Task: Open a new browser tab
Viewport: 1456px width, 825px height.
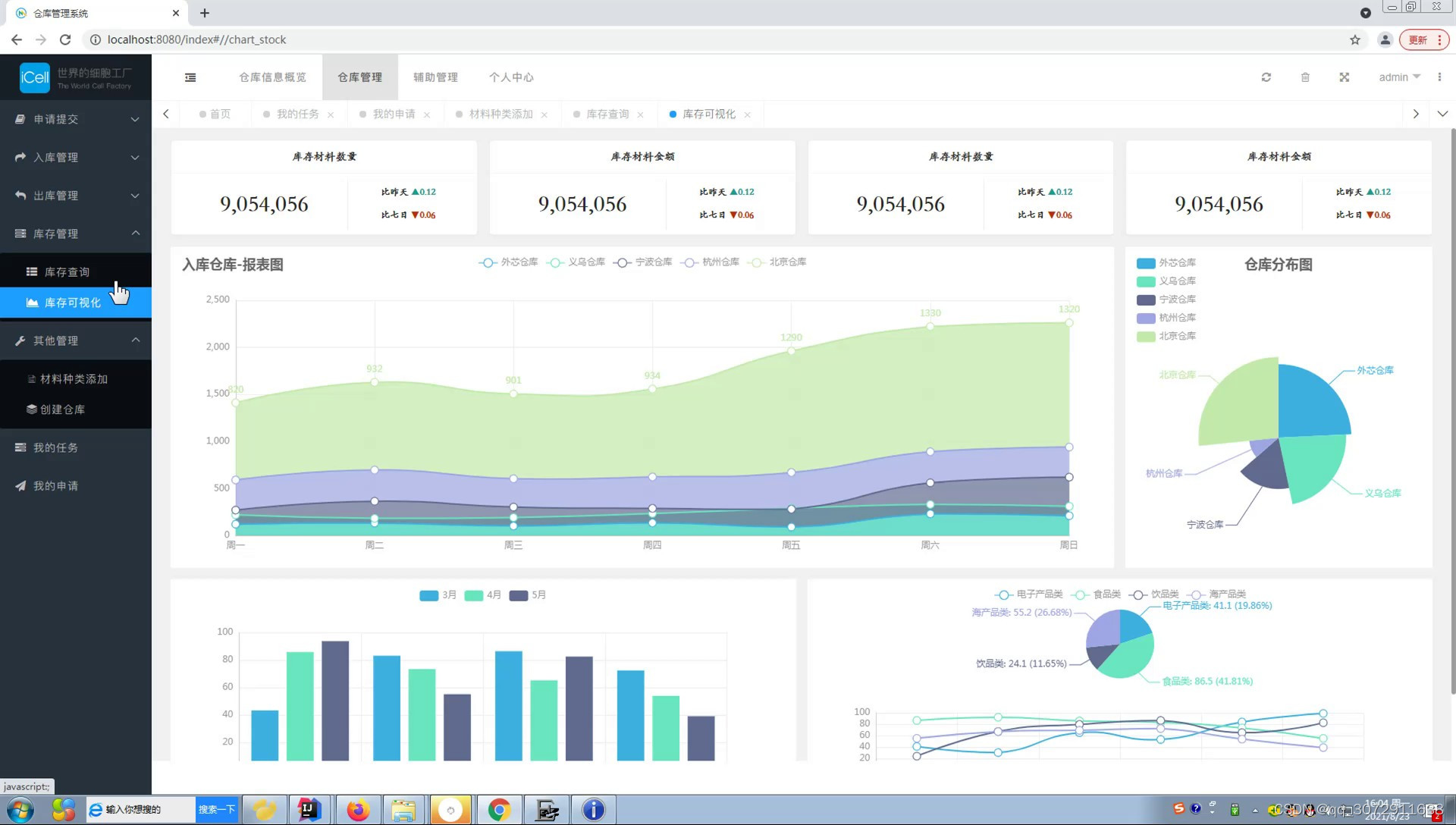Action: pos(205,13)
